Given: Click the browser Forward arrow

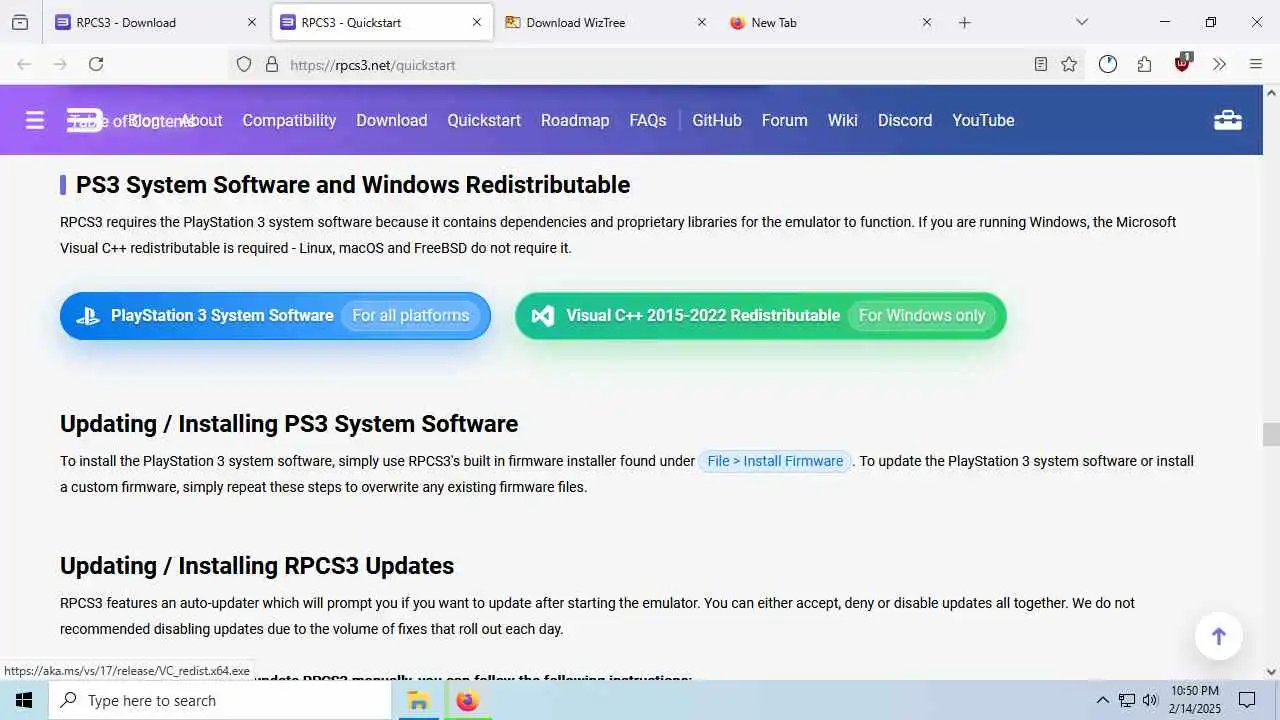Looking at the screenshot, I should click(60, 64).
